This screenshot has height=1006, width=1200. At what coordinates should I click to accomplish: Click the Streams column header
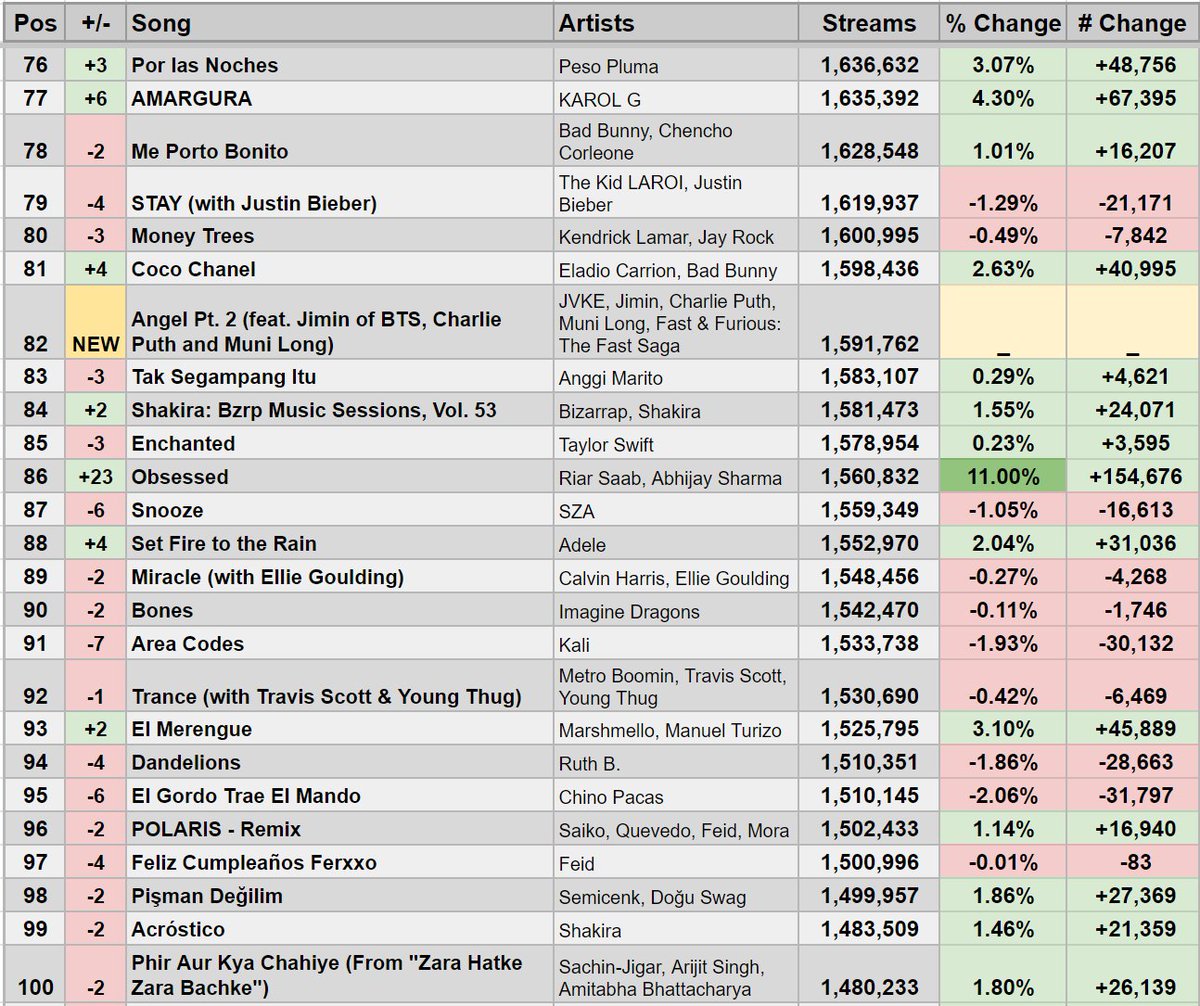[869, 22]
